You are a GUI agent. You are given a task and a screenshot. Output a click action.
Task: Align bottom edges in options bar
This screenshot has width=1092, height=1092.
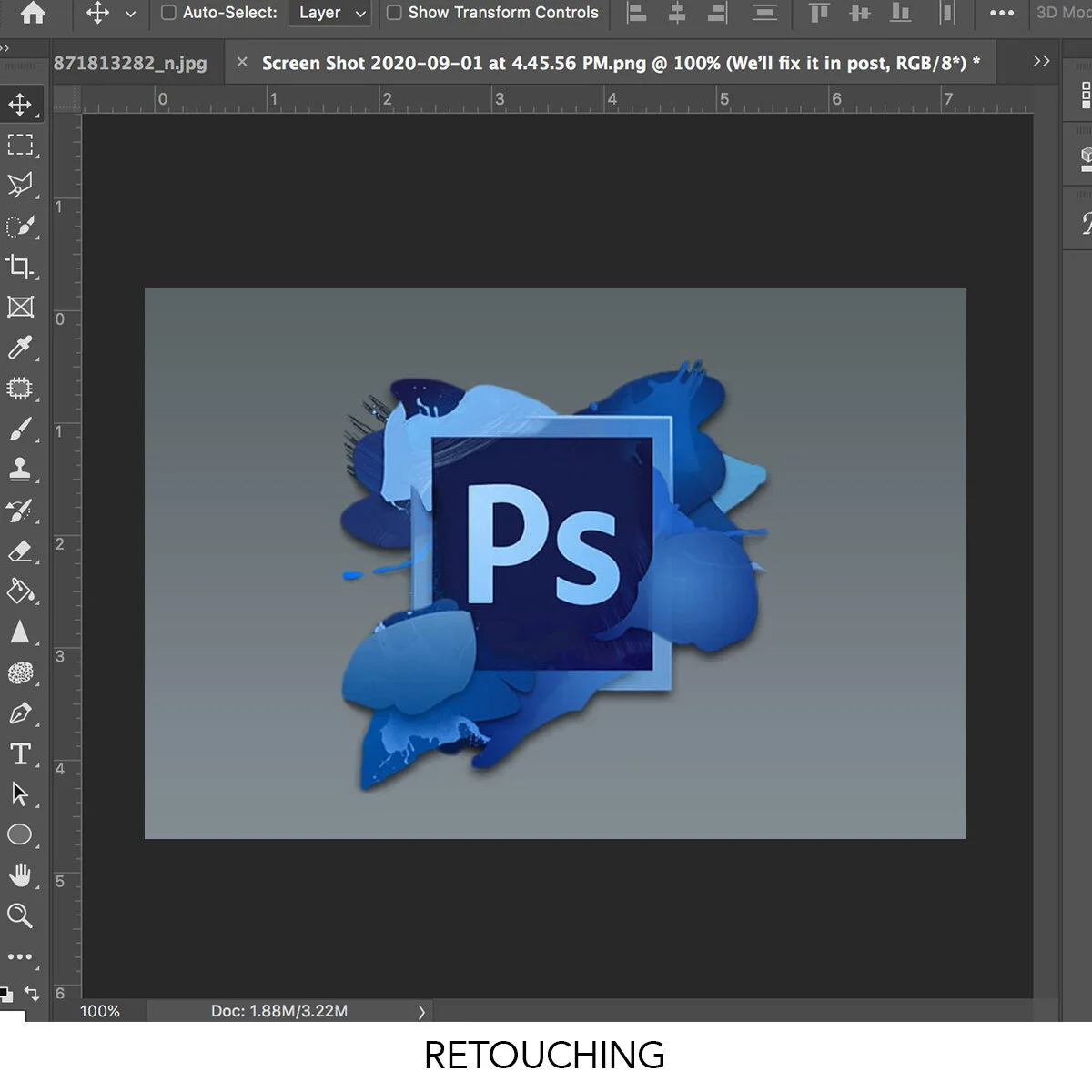coord(900,13)
